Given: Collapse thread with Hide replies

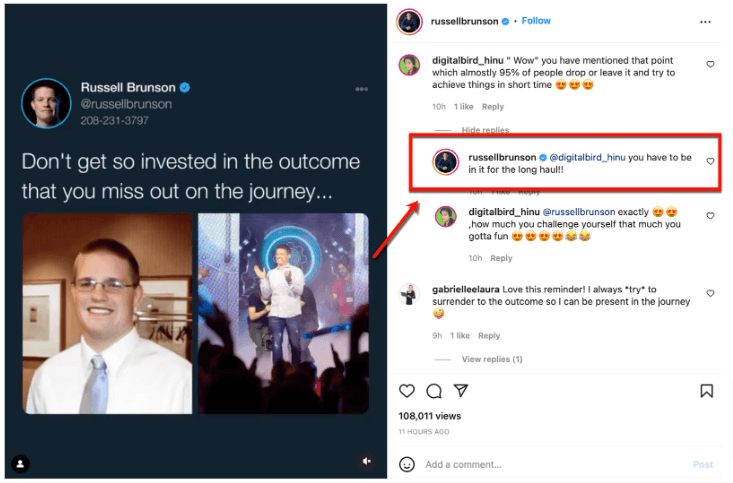Looking at the screenshot, I should [485, 130].
